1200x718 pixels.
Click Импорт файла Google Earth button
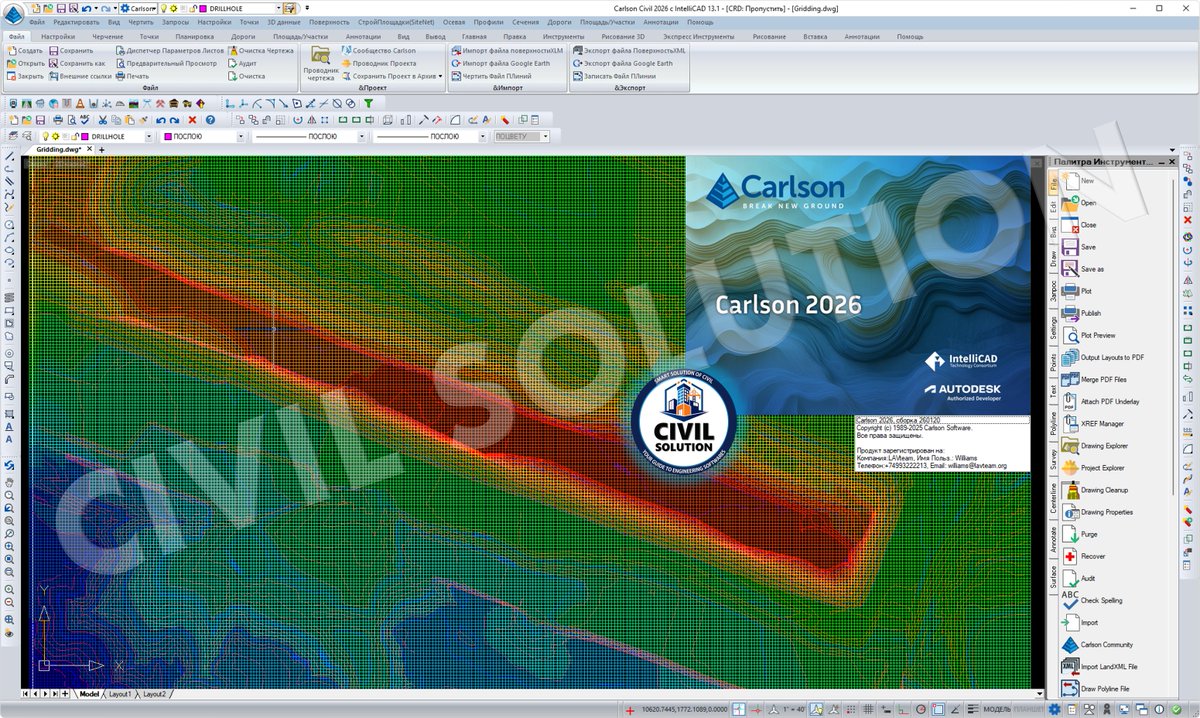pyautogui.click(x=500, y=63)
